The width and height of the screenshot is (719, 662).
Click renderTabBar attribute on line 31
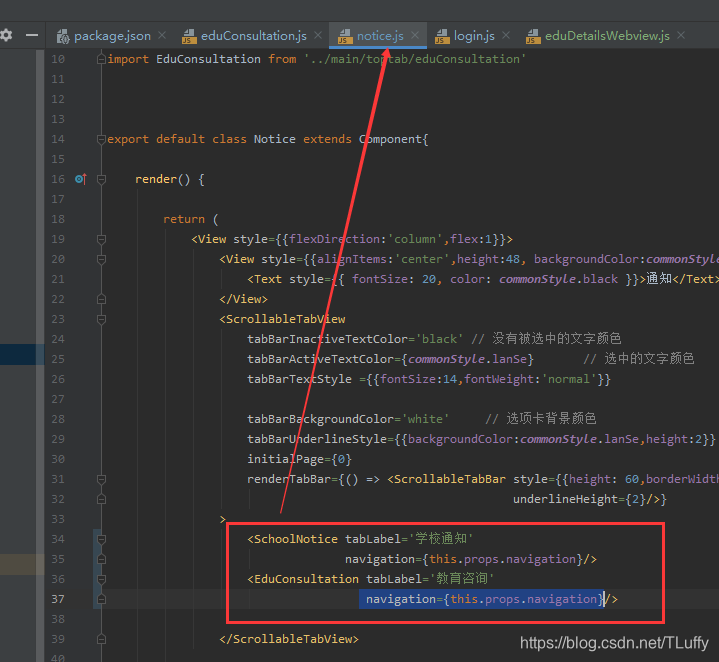tap(289, 480)
